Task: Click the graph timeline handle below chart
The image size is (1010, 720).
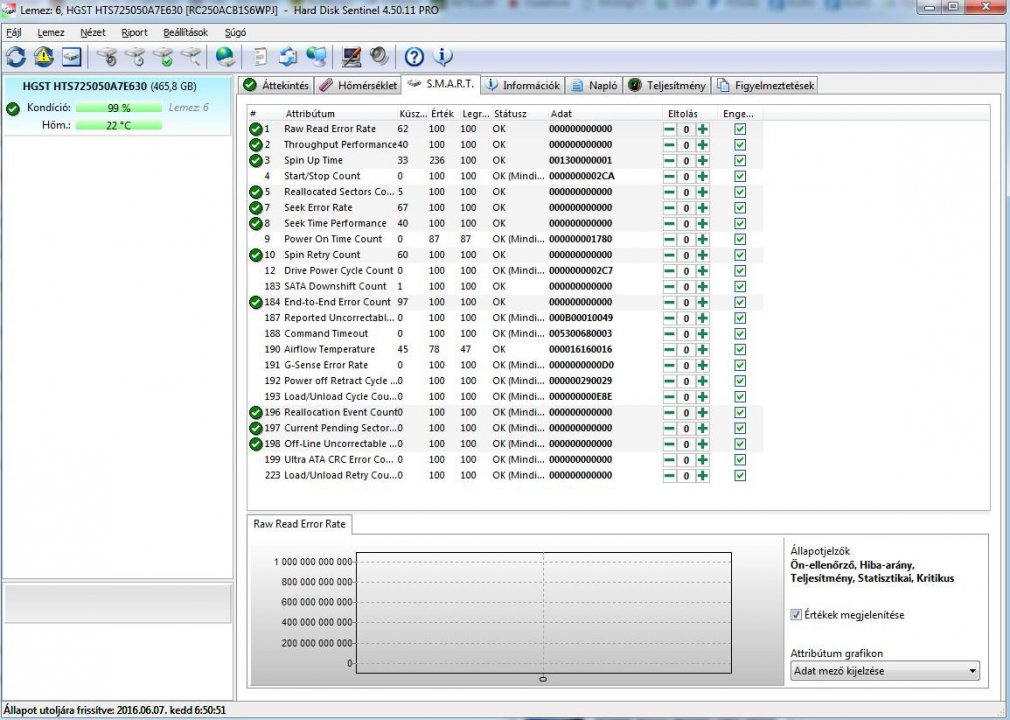Action: (543, 679)
